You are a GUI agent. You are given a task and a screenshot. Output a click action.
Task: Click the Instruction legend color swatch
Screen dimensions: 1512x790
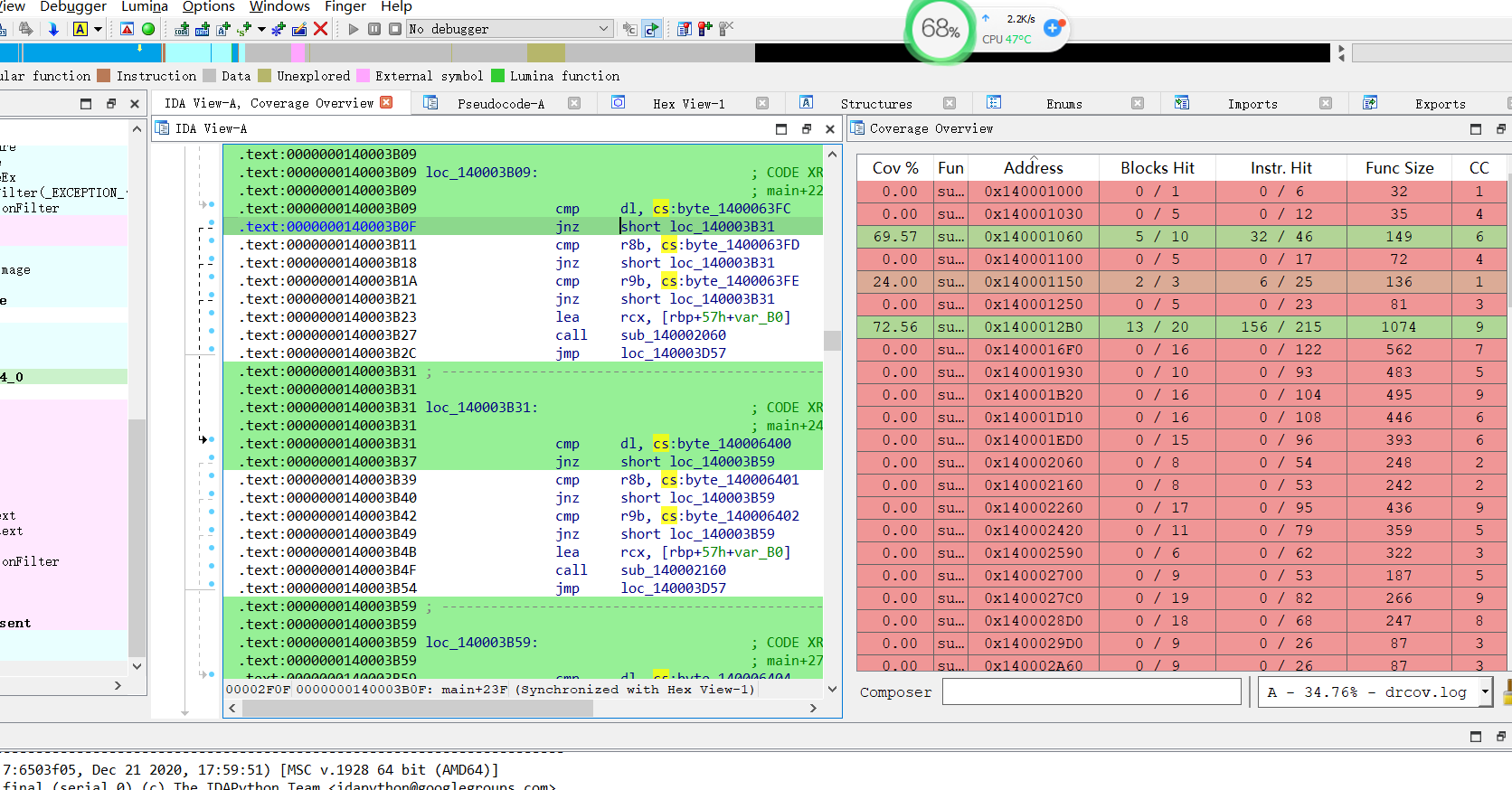[x=104, y=76]
